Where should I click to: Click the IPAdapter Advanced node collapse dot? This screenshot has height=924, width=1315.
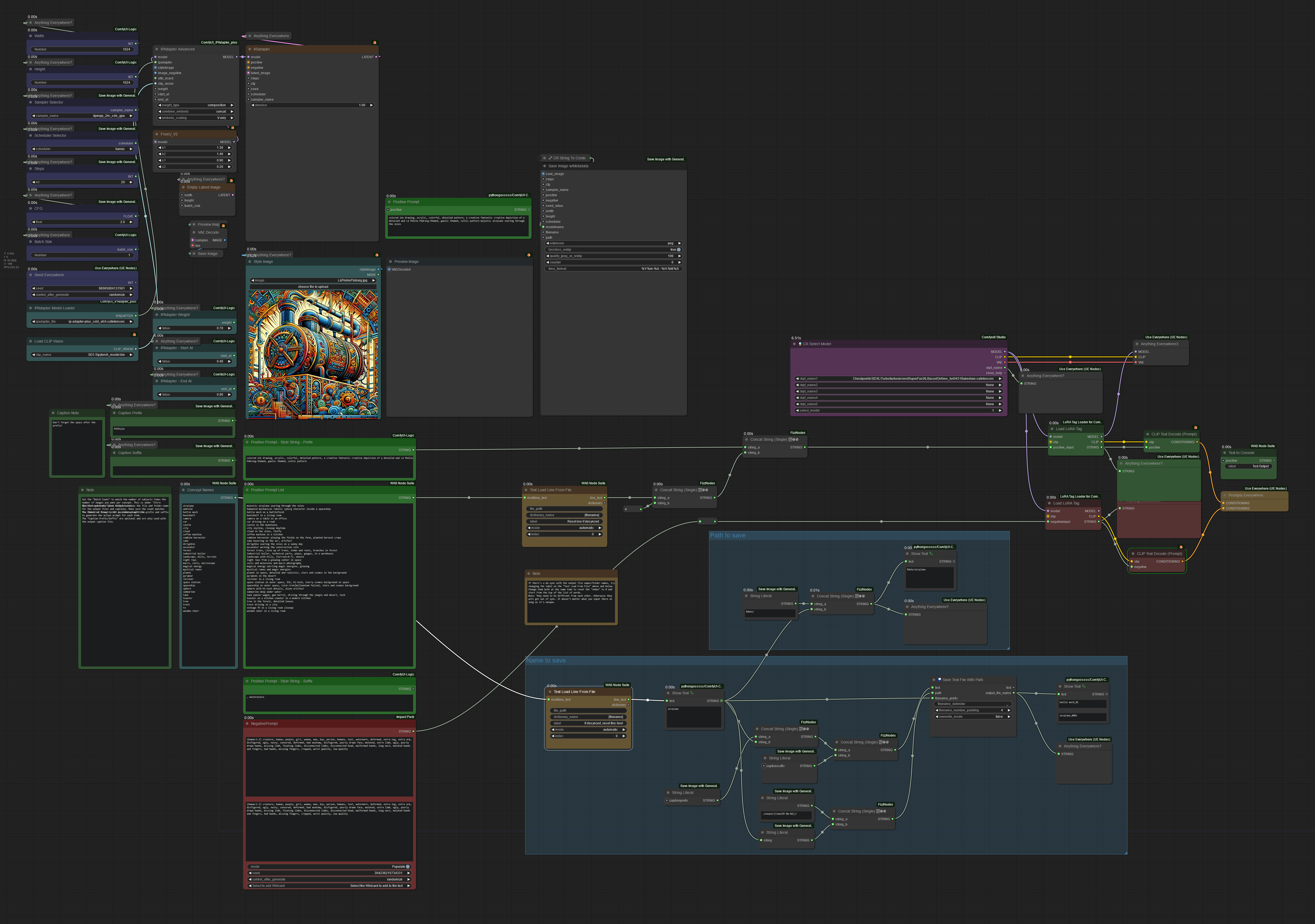pos(157,49)
